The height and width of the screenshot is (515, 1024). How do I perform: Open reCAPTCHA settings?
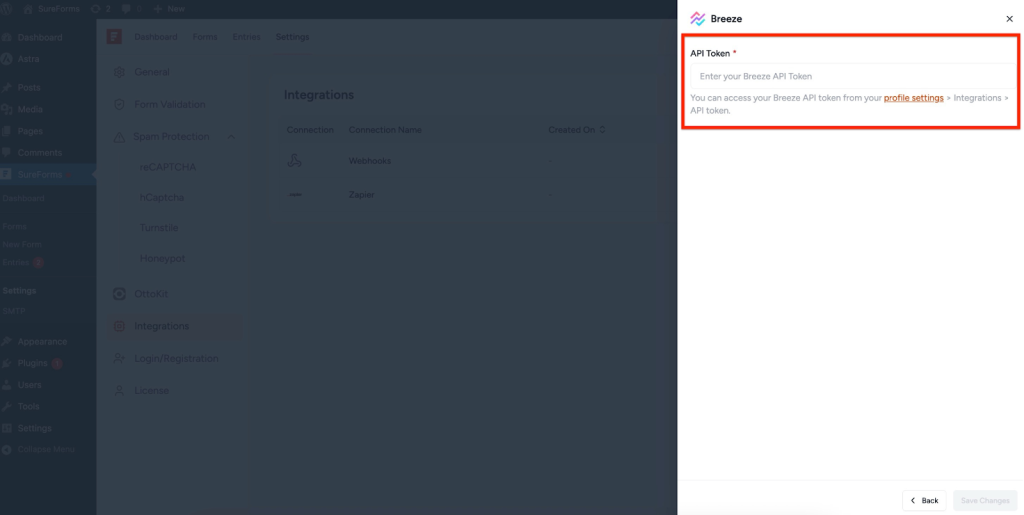pos(168,167)
